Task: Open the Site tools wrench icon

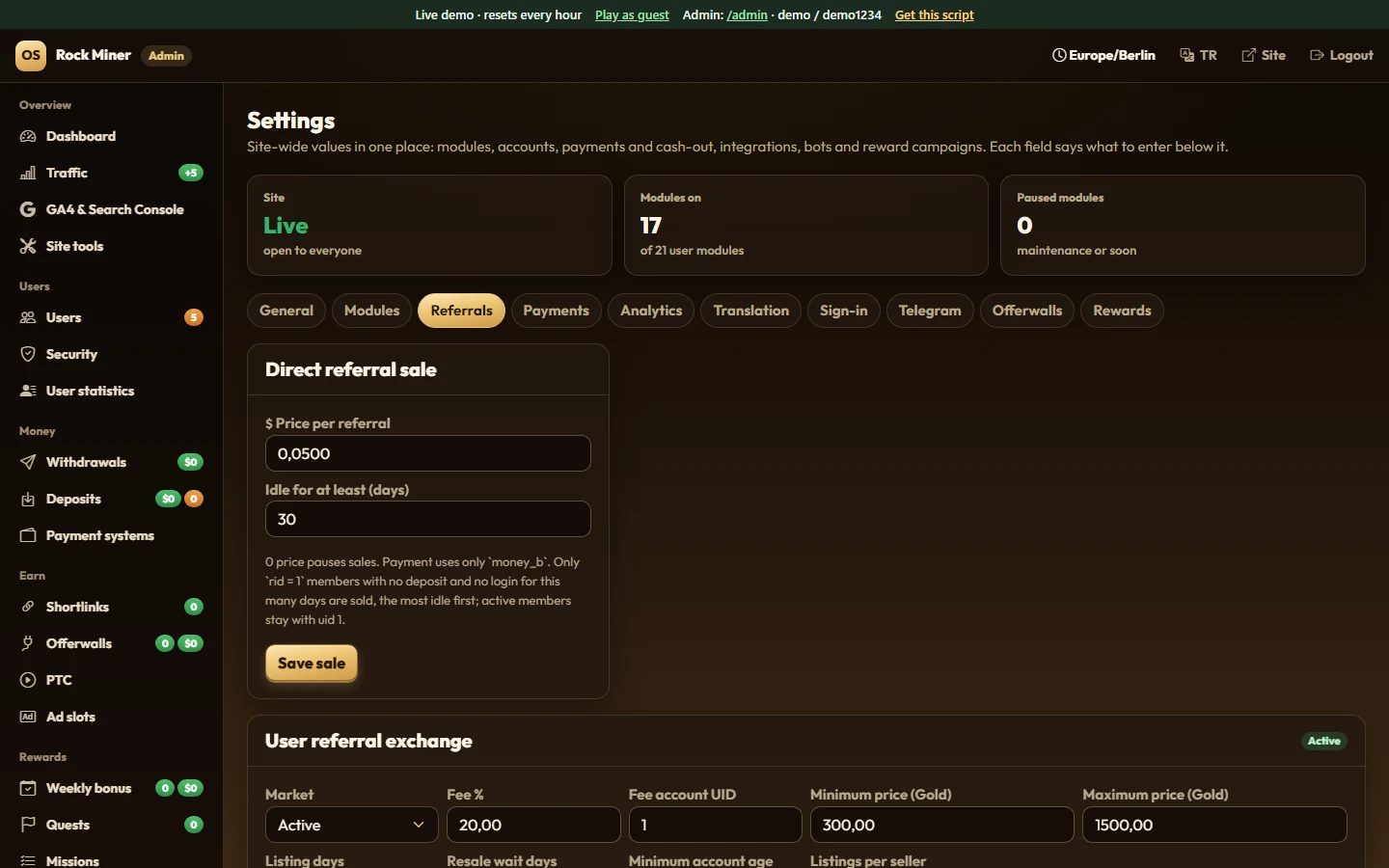Action: (x=28, y=246)
